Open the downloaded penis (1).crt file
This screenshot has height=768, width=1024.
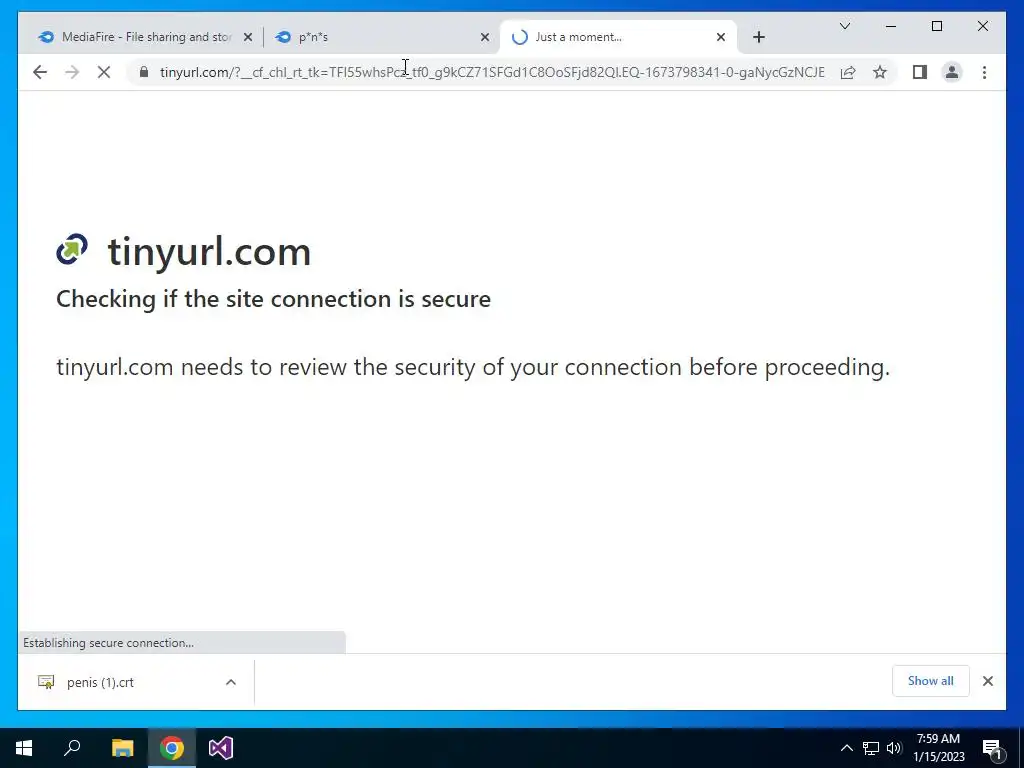[100, 682]
